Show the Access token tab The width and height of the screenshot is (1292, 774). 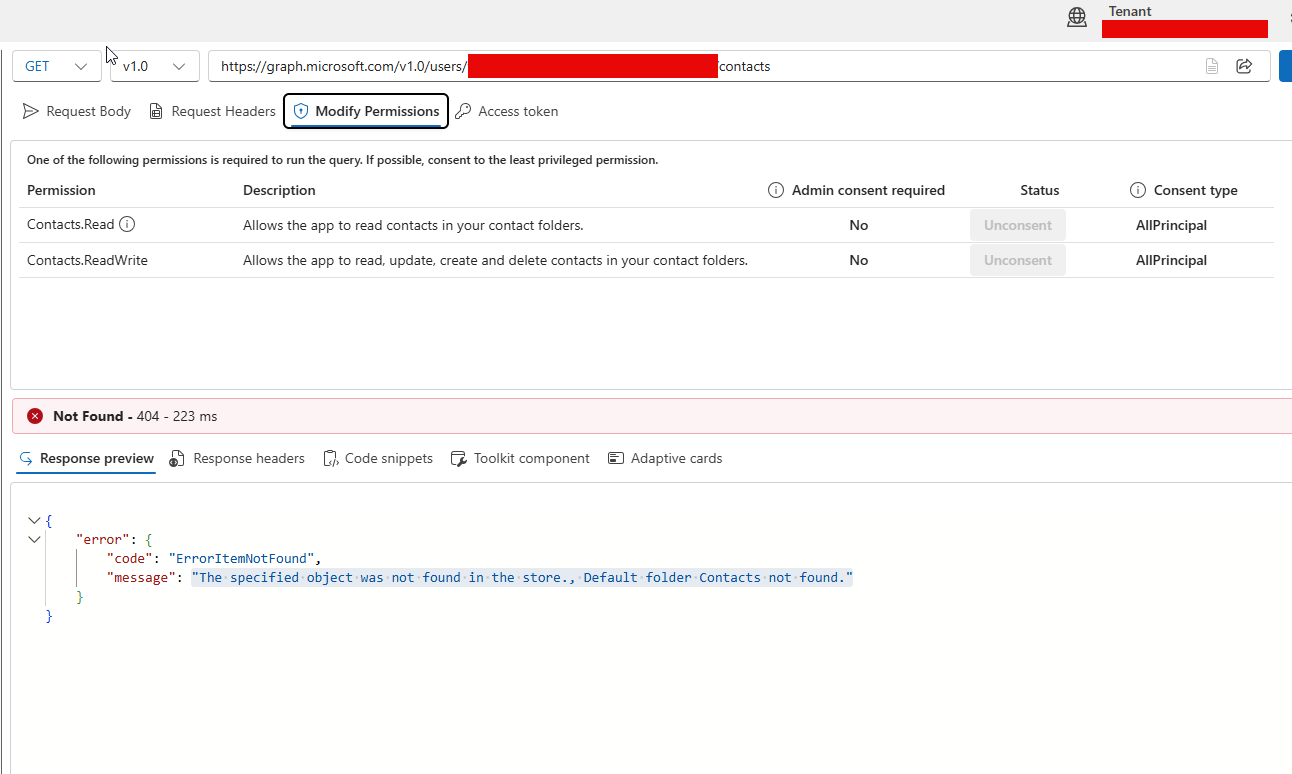(x=507, y=111)
